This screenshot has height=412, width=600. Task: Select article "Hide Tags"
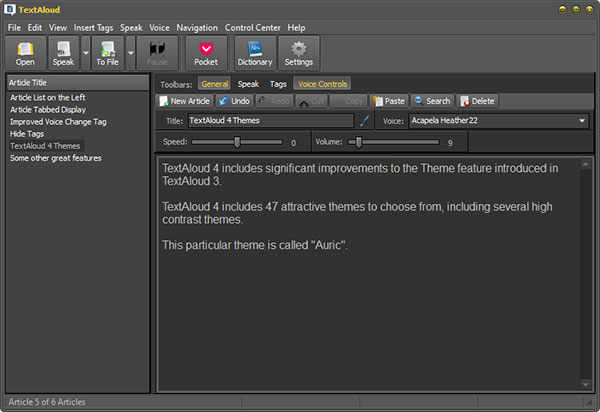[27, 134]
